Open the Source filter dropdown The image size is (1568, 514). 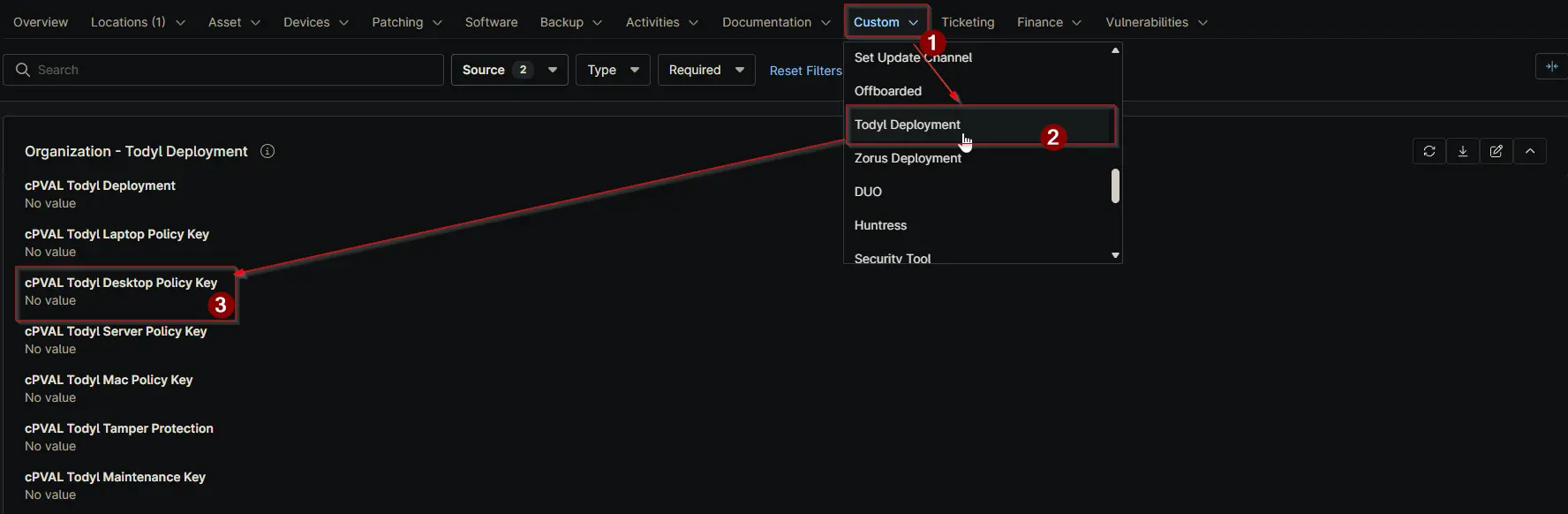(509, 70)
